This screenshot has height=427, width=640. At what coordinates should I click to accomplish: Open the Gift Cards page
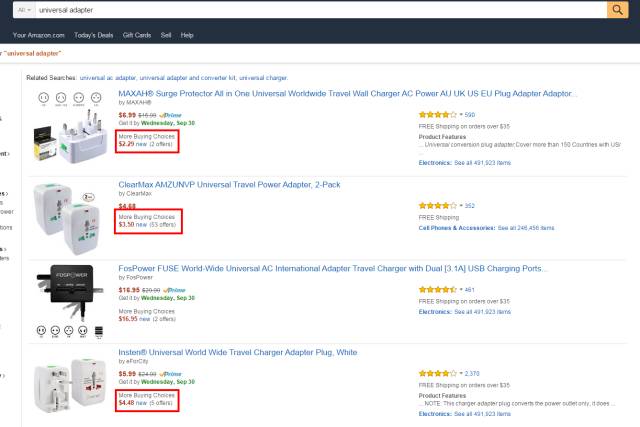coord(137,35)
